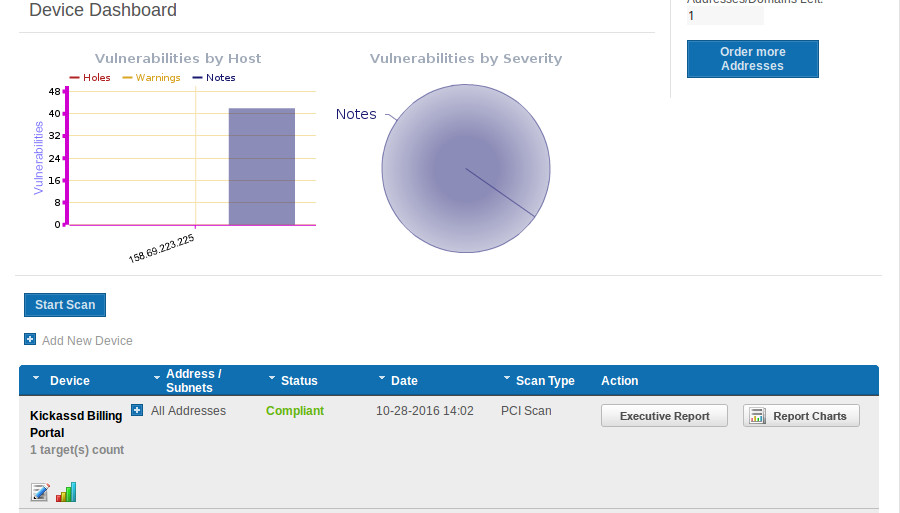
Task: Click the date 10-28-2016 14:02
Action: (x=425, y=411)
